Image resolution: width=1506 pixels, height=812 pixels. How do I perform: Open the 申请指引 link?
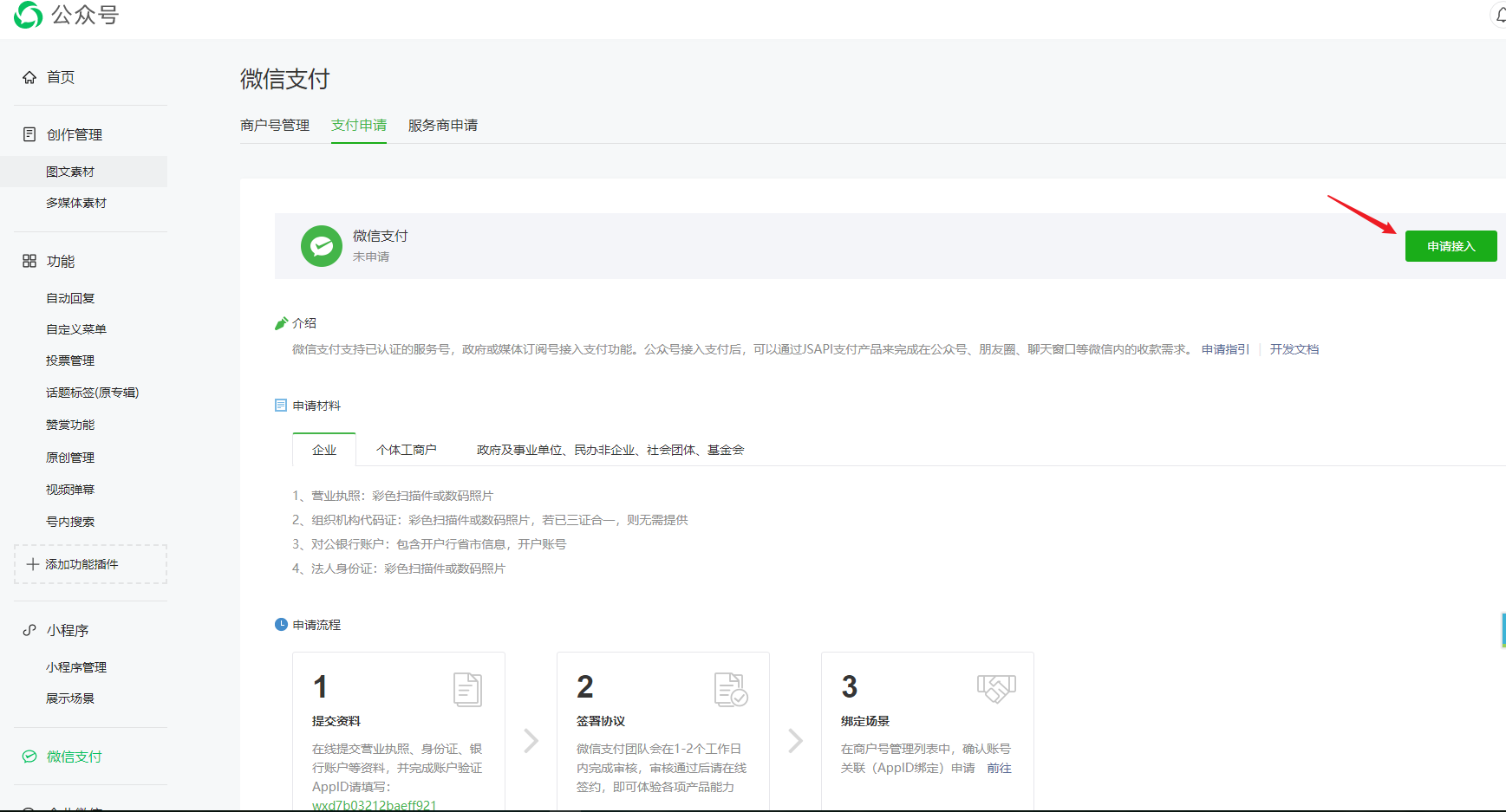click(1225, 349)
